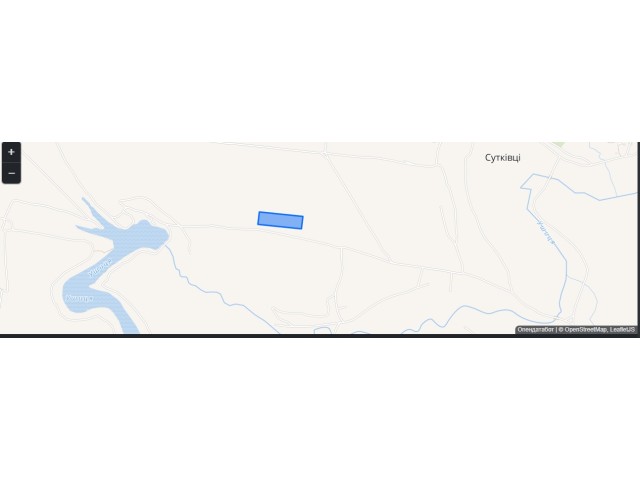Image resolution: width=640 pixels, height=480 pixels.
Task: Click the horizontal label in the reservoir's lower bend
Action: 80,298
